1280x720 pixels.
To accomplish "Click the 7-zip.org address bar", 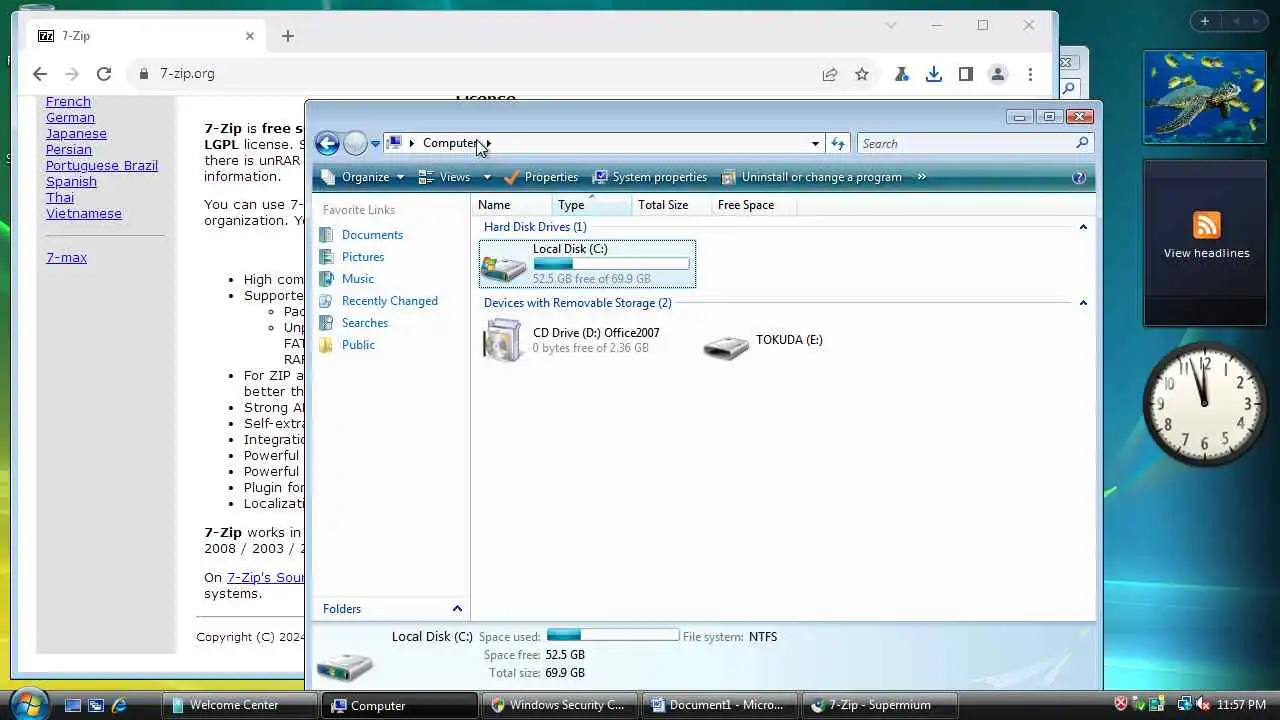I will tap(470, 74).
